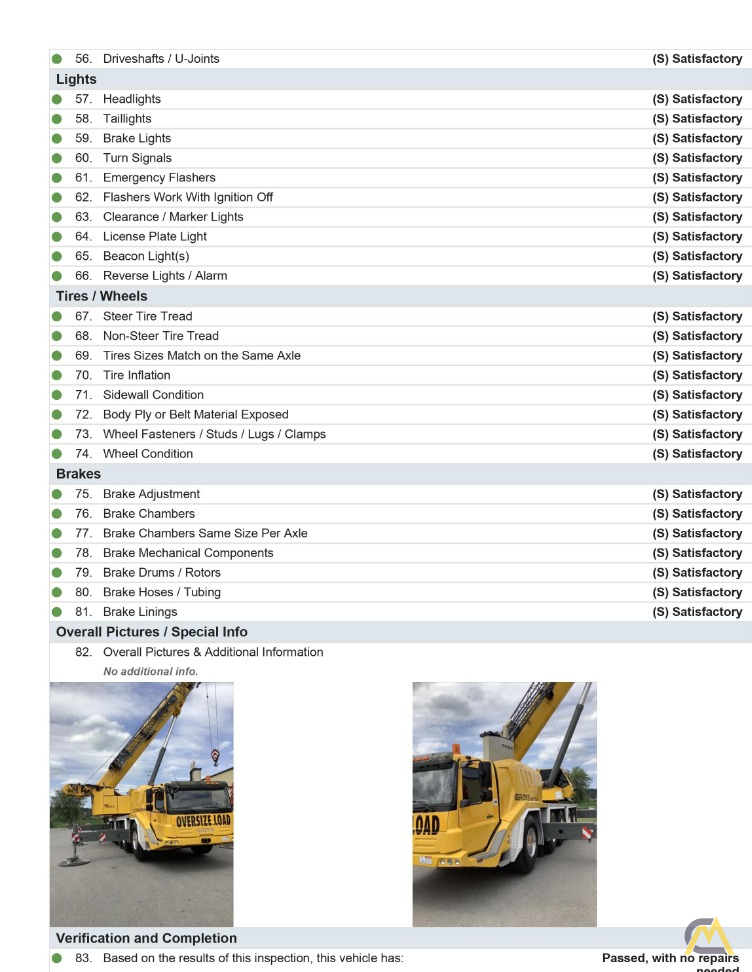Select the Lights section header

[x=400, y=79]
